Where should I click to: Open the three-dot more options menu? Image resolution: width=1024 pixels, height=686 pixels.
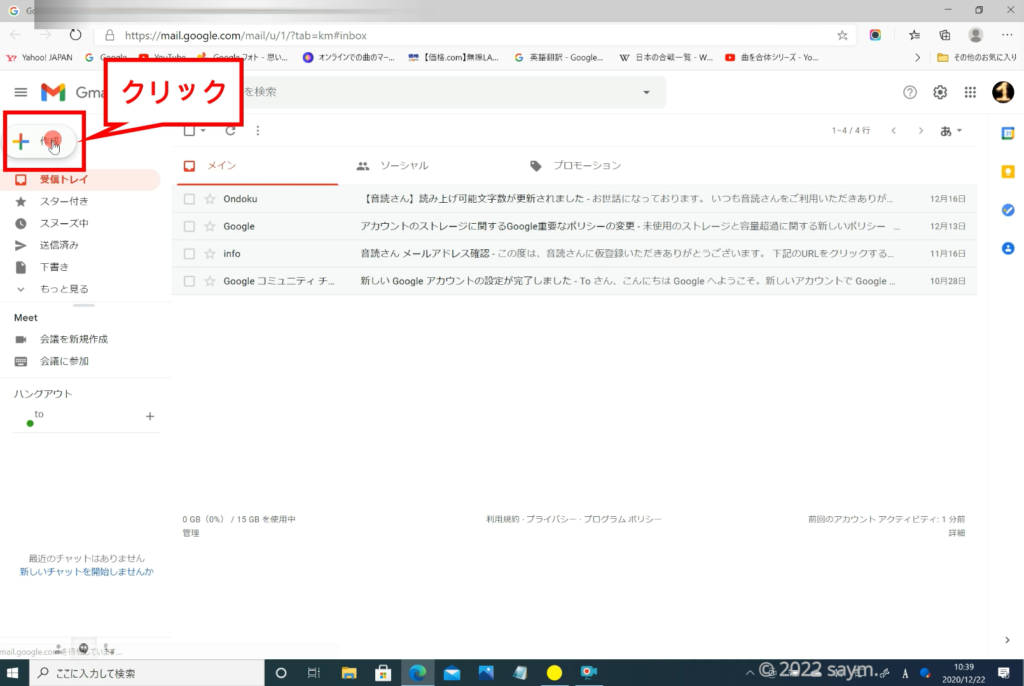coord(258,131)
